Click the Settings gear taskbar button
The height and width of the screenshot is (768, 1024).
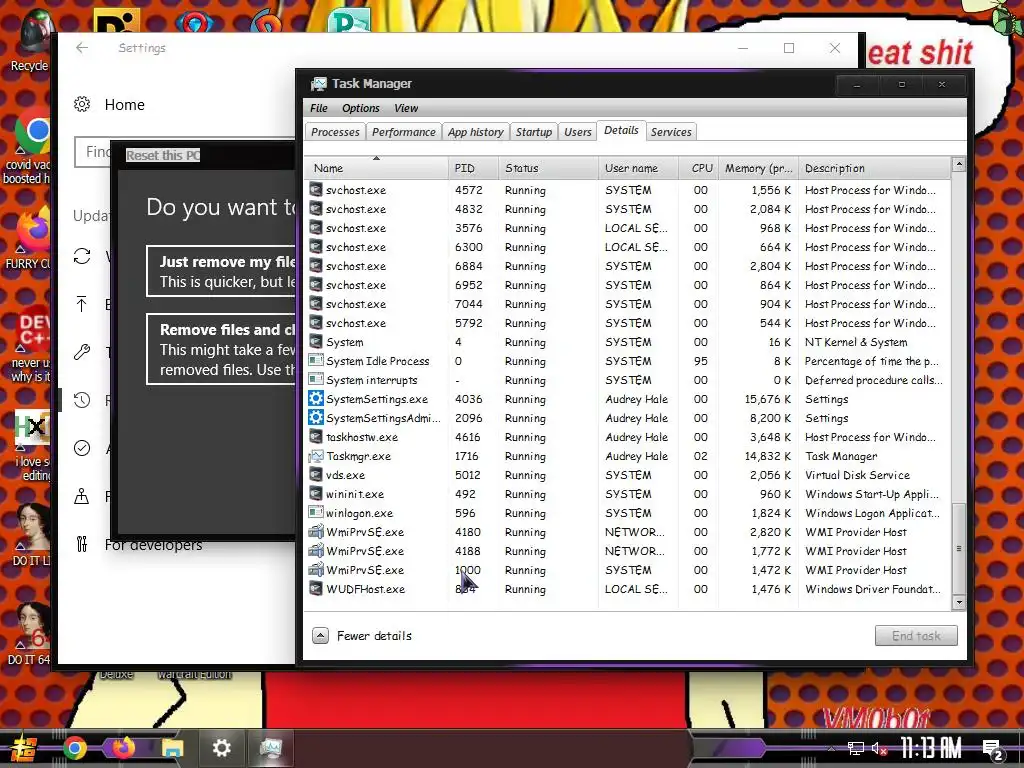(222, 748)
